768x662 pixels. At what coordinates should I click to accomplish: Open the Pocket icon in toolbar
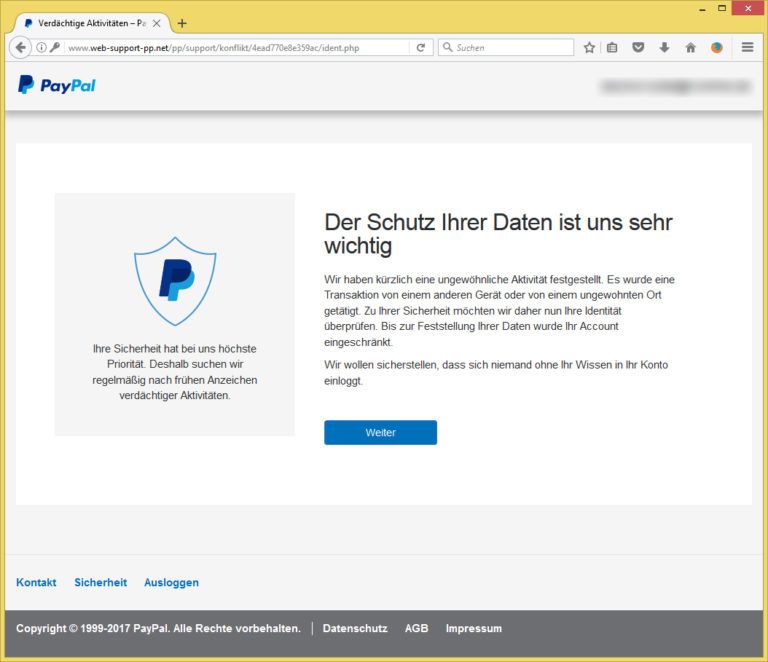click(638, 47)
